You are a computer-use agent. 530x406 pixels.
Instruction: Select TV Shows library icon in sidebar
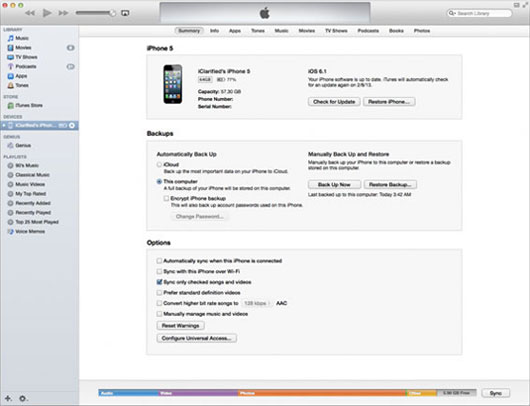click(x=11, y=57)
